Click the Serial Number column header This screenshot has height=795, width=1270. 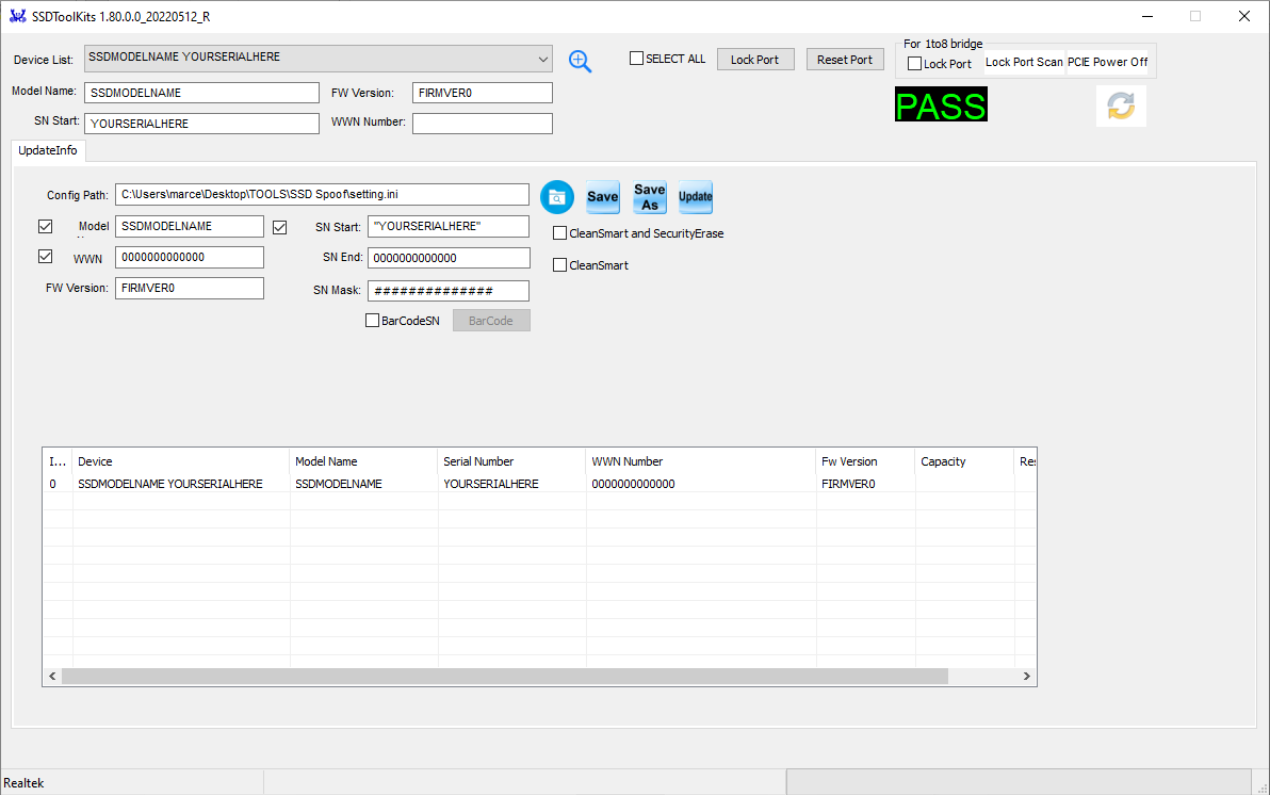[x=512, y=462]
